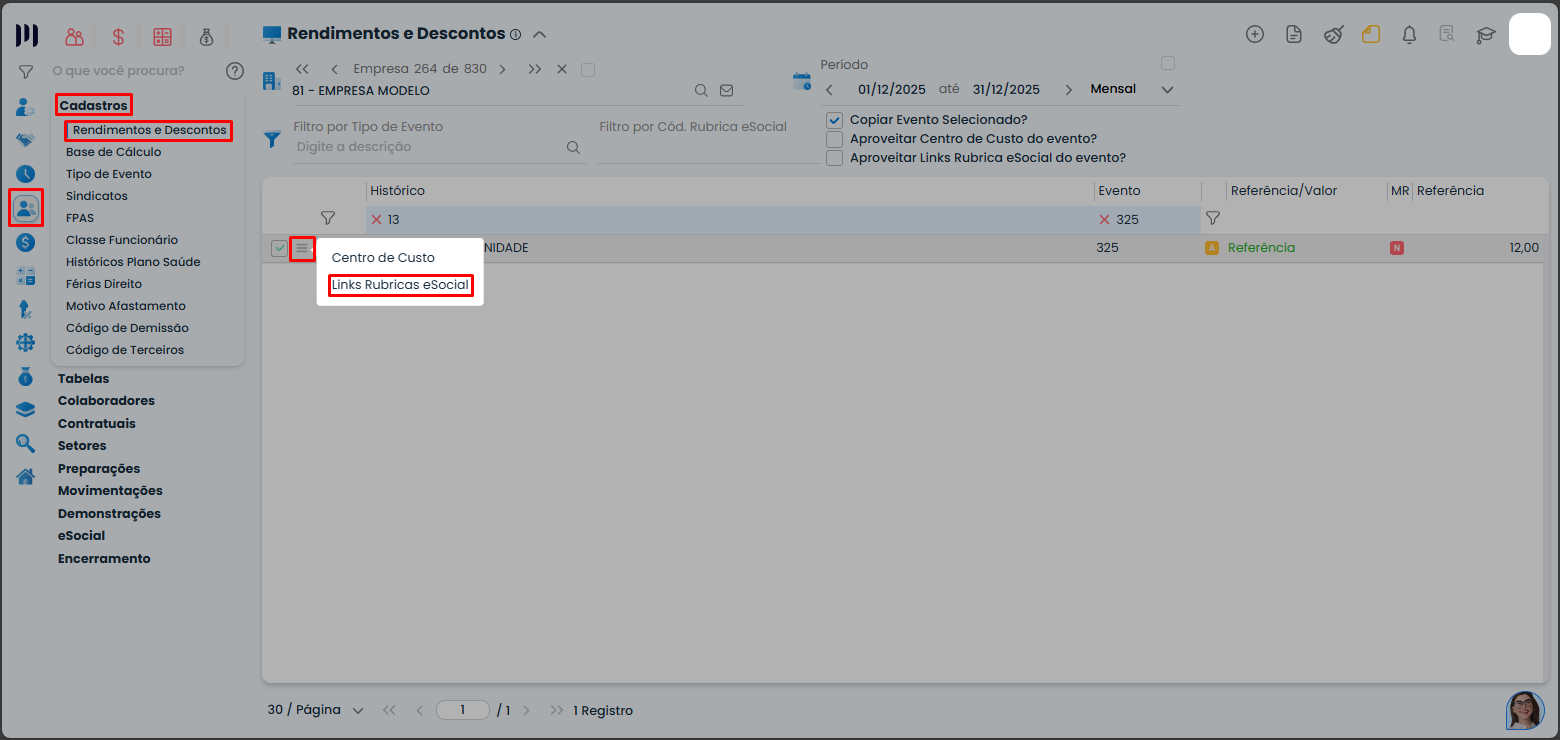Open Código de Demissão under Cadastros
Screen dimensions: 1560x740
(127, 328)
